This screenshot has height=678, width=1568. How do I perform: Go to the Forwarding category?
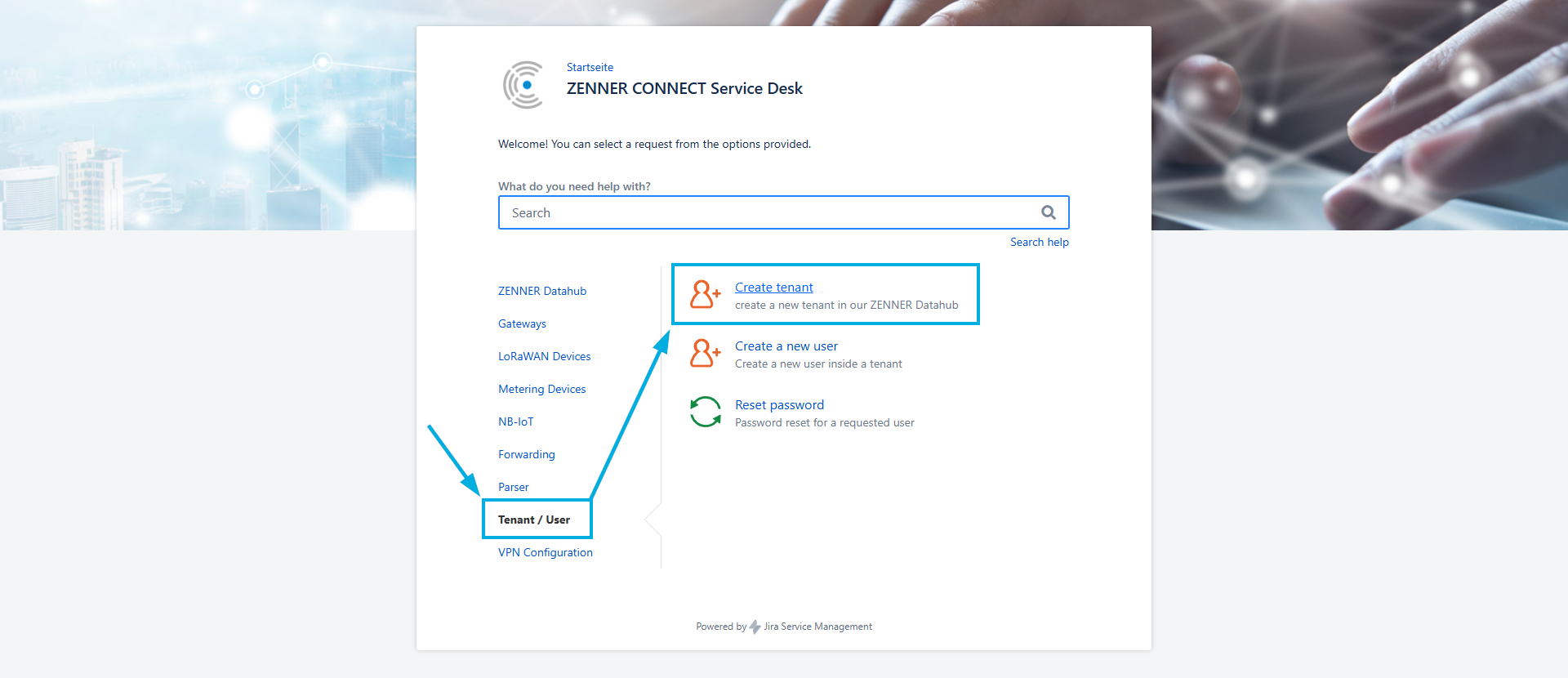(x=526, y=454)
